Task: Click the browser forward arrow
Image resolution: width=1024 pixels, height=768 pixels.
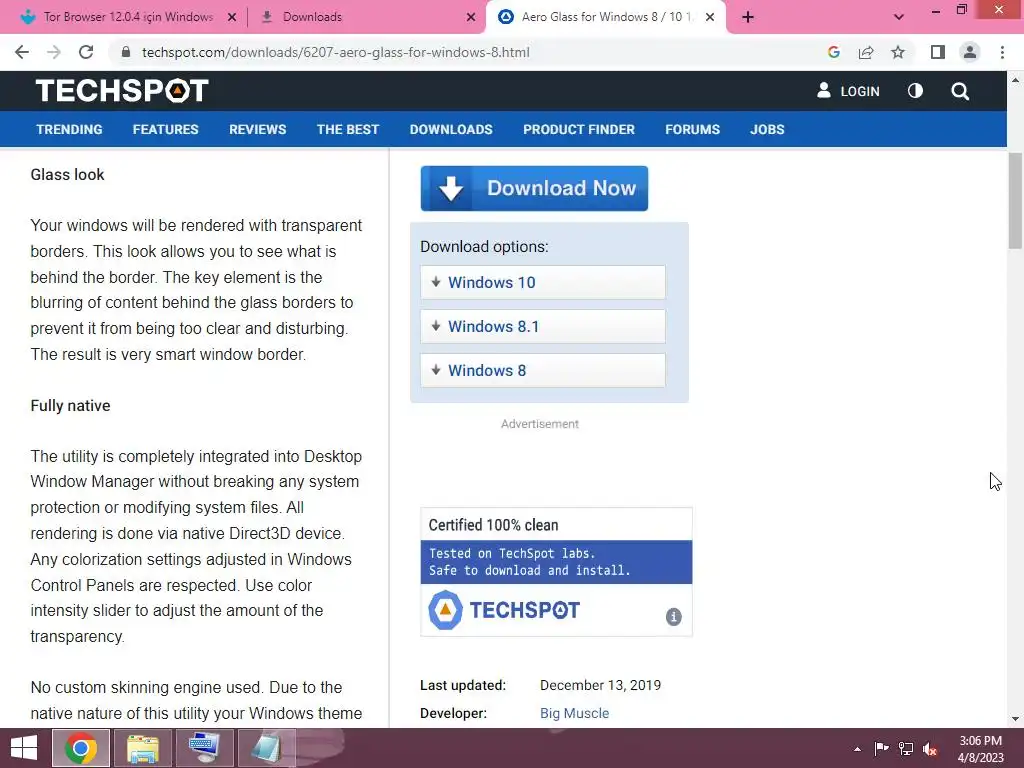Action: pos(54,52)
